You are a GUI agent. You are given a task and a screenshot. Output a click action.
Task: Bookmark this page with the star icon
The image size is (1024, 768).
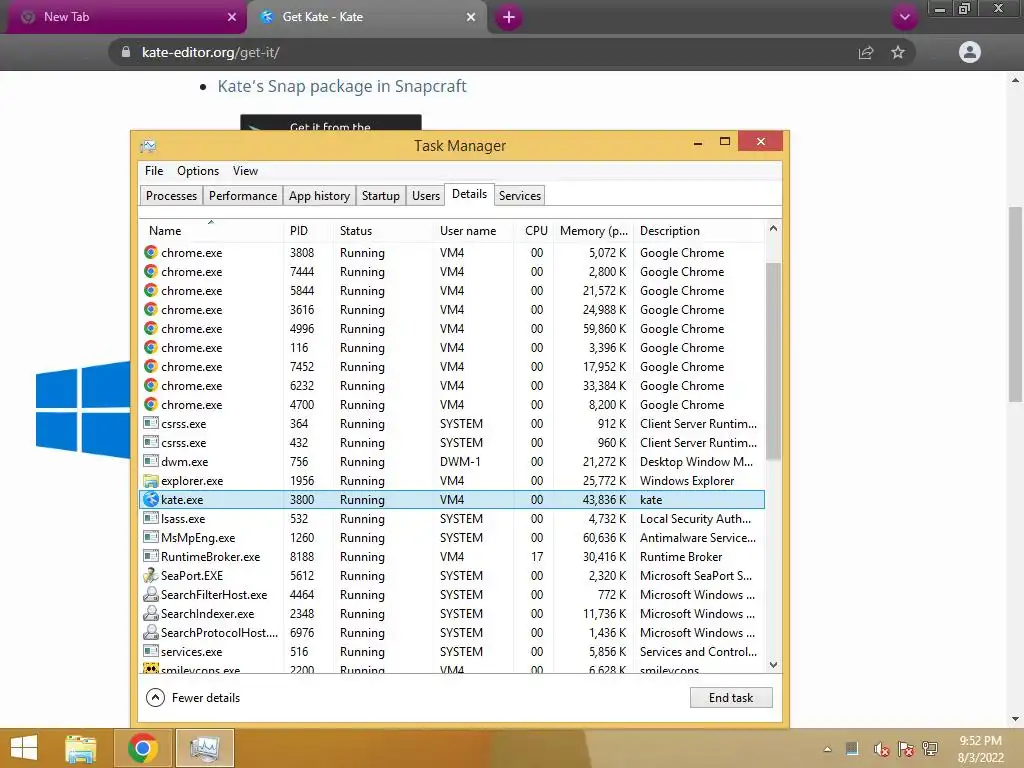898,52
